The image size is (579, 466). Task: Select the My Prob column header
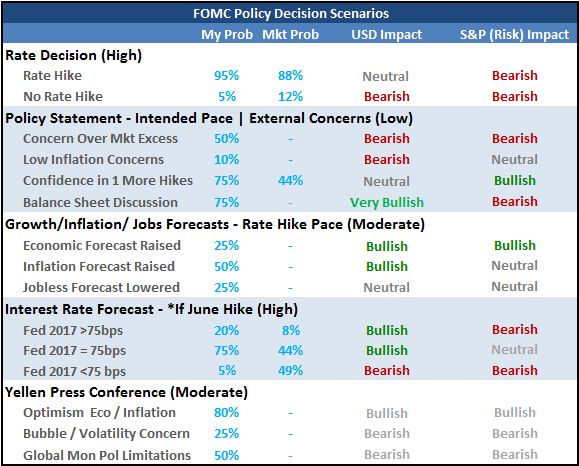227,35
